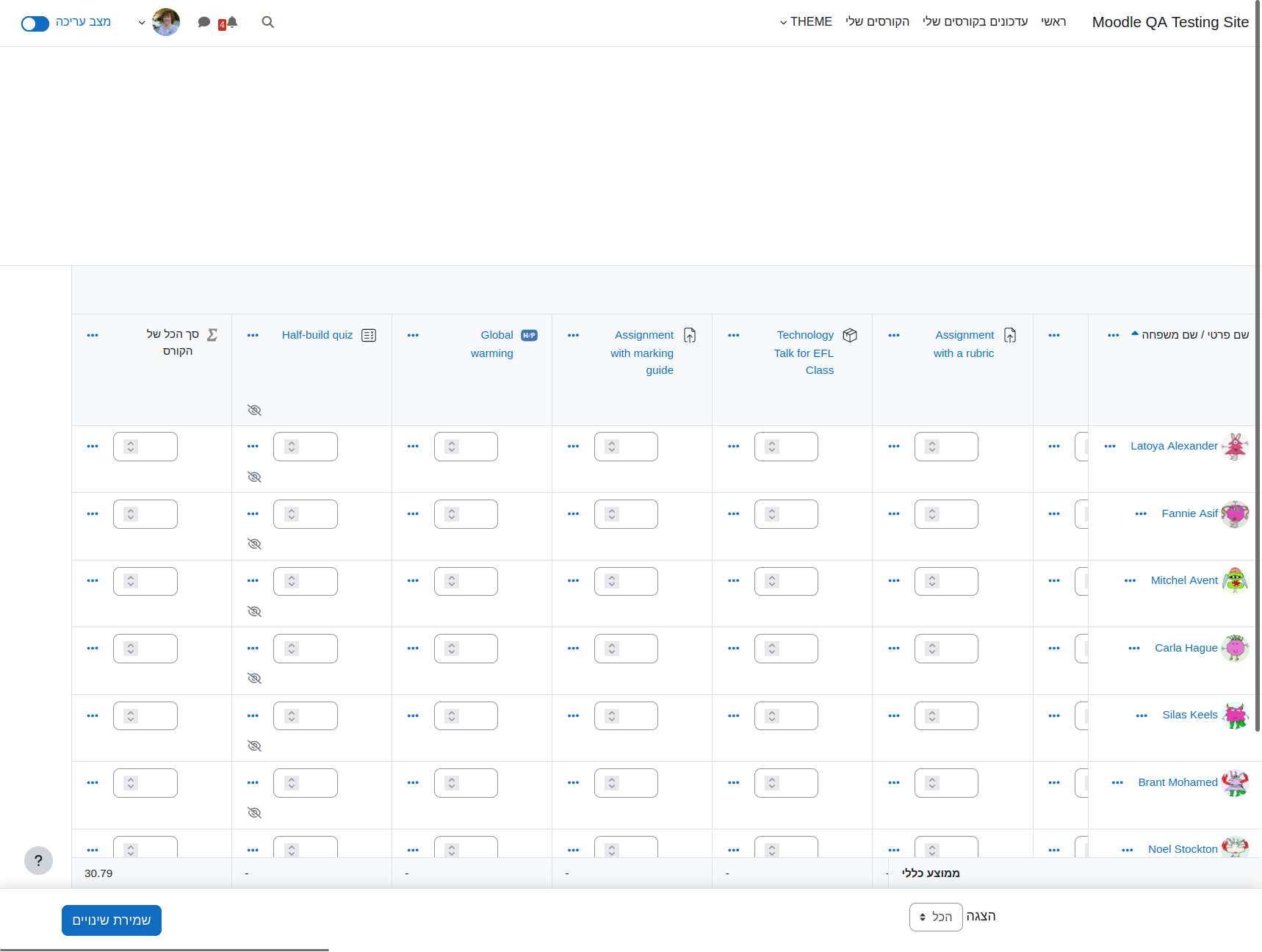Open notifications bell with 4 badge
The height and width of the screenshot is (952, 1262).
tap(228, 23)
